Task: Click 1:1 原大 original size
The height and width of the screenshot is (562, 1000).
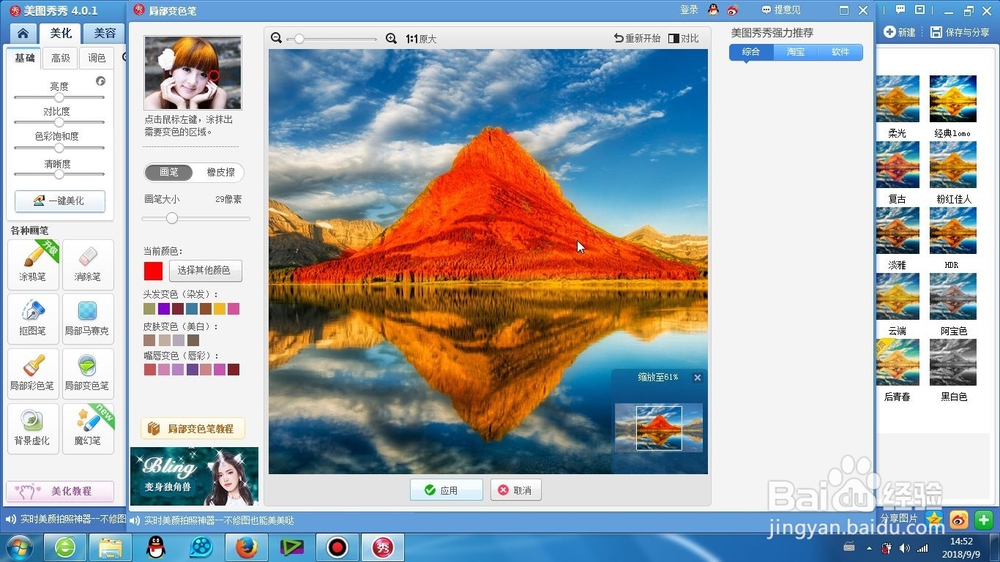Action: coord(421,39)
